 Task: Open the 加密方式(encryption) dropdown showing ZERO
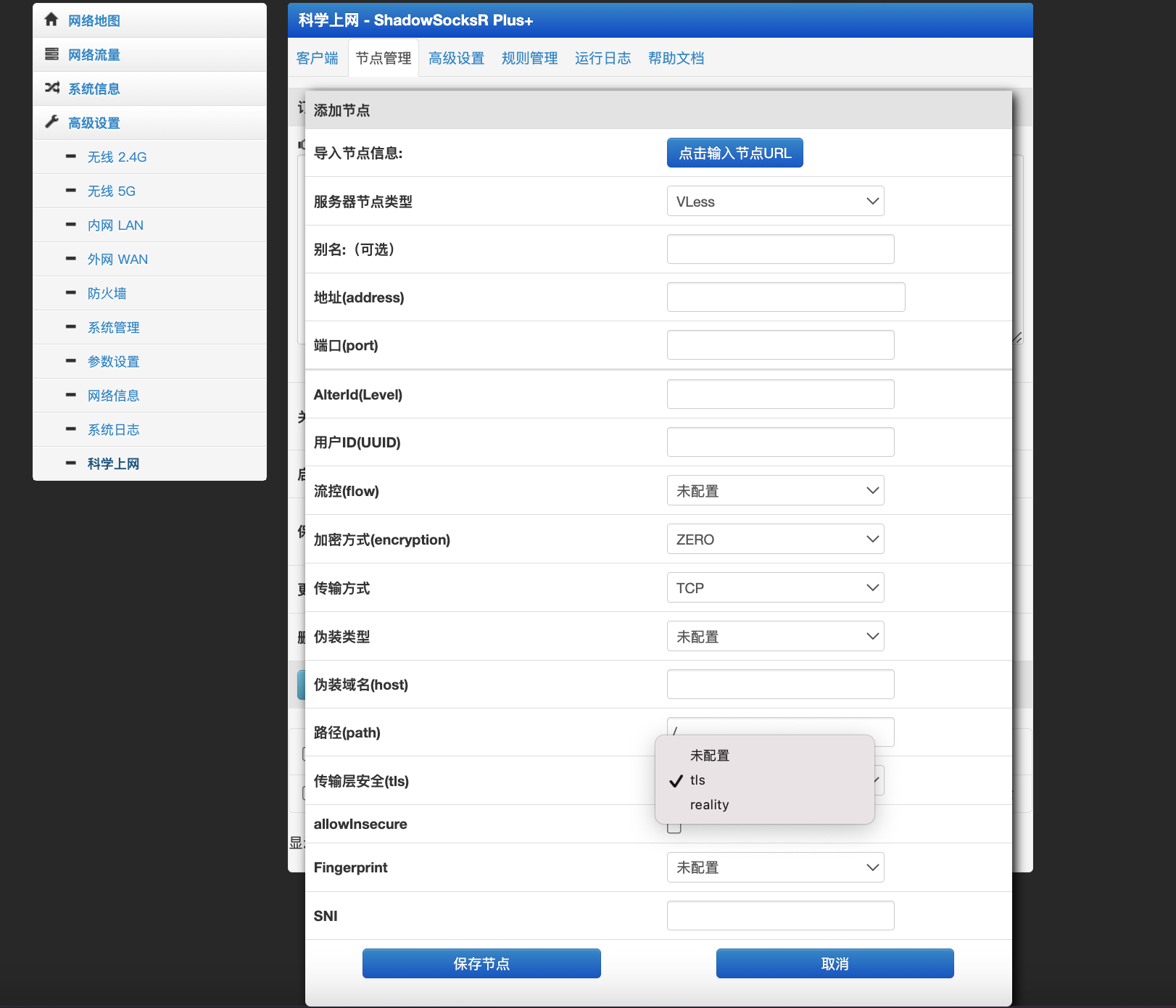coord(776,539)
